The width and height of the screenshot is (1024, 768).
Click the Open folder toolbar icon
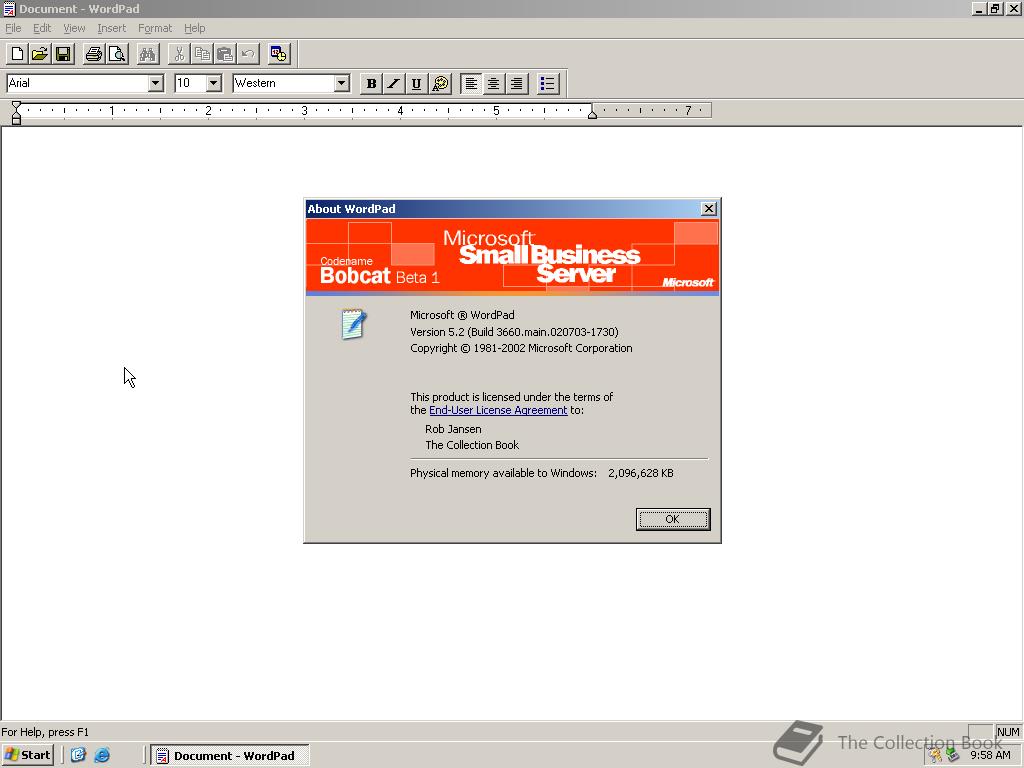coord(40,54)
